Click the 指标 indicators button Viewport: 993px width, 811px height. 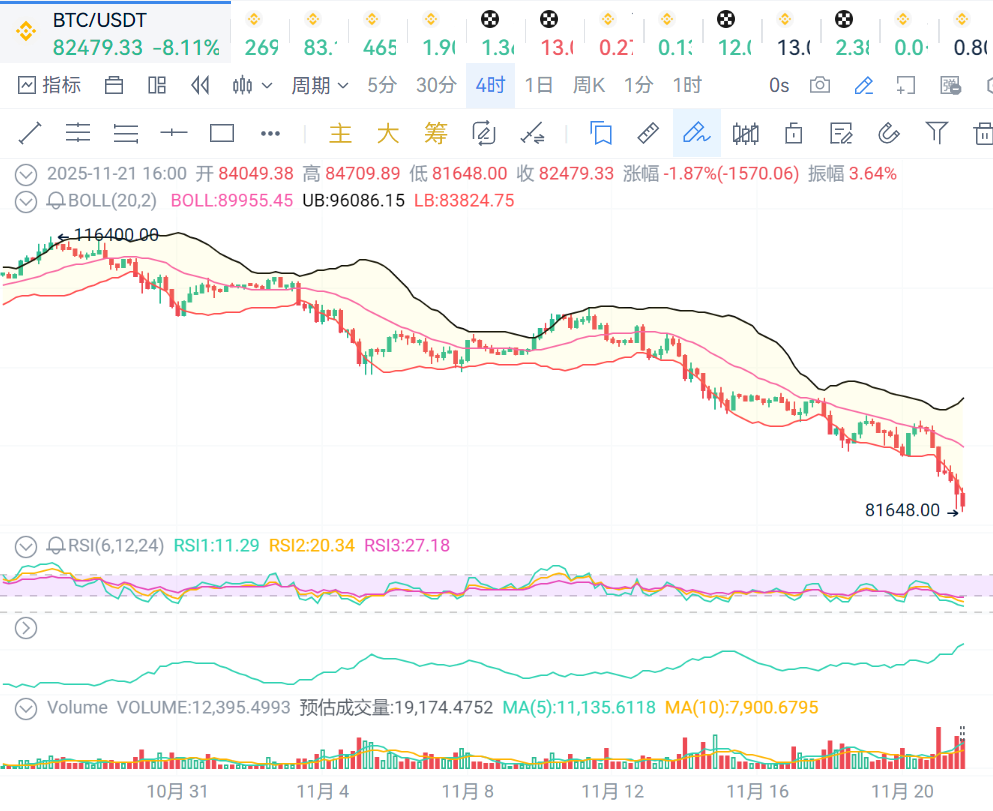(x=49, y=85)
